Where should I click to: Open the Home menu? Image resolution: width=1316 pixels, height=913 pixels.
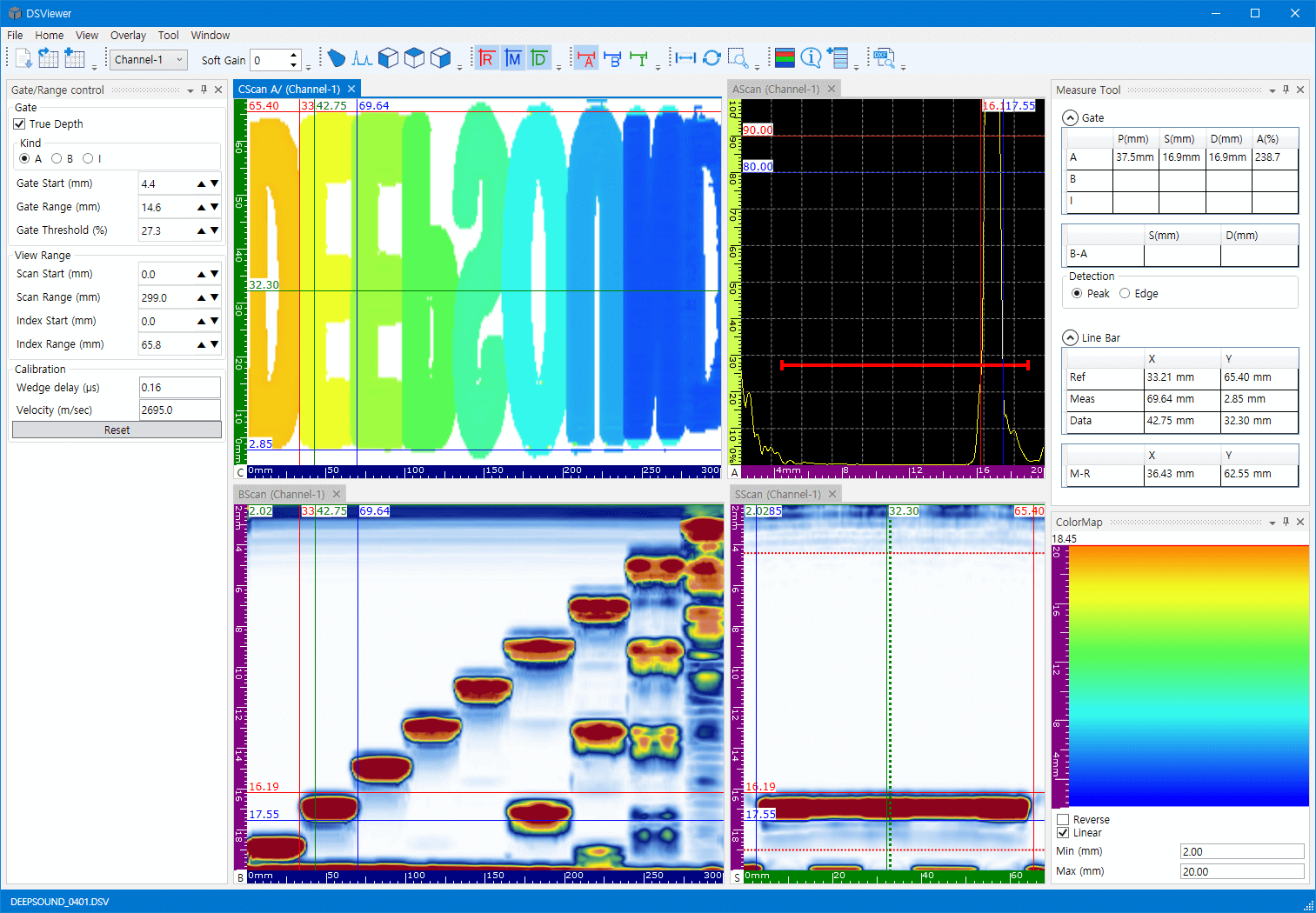tap(50, 36)
